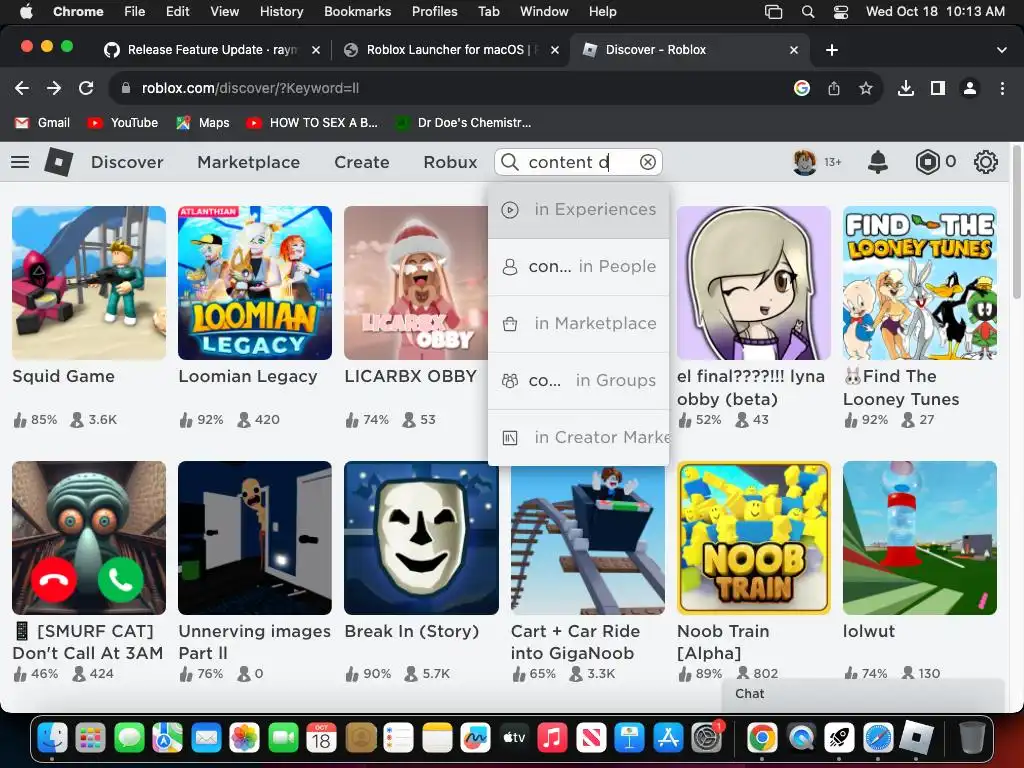
Task: Open the YouTube bookmark
Action: tap(123, 123)
